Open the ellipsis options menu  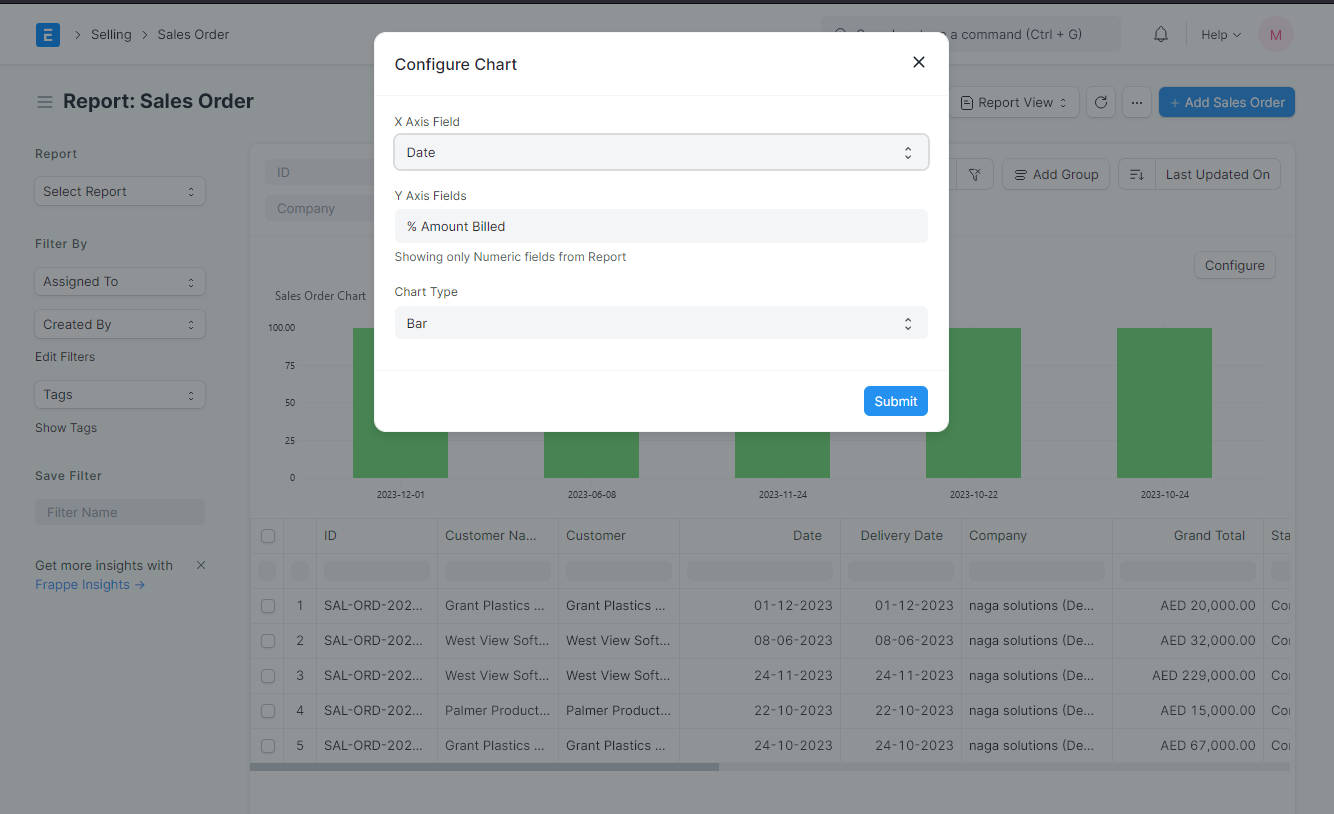click(x=1137, y=102)
